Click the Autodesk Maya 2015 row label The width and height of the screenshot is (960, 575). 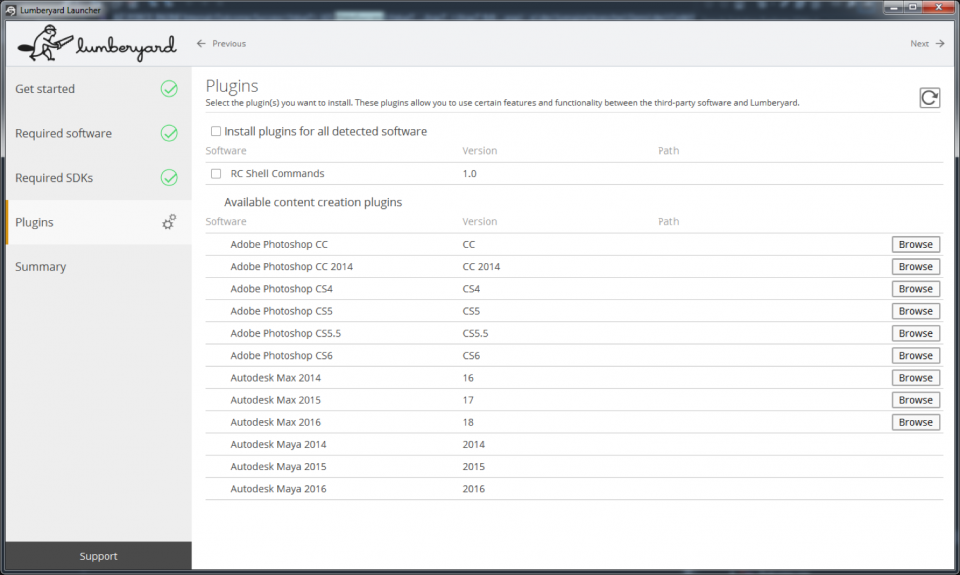tap(278, 467)
